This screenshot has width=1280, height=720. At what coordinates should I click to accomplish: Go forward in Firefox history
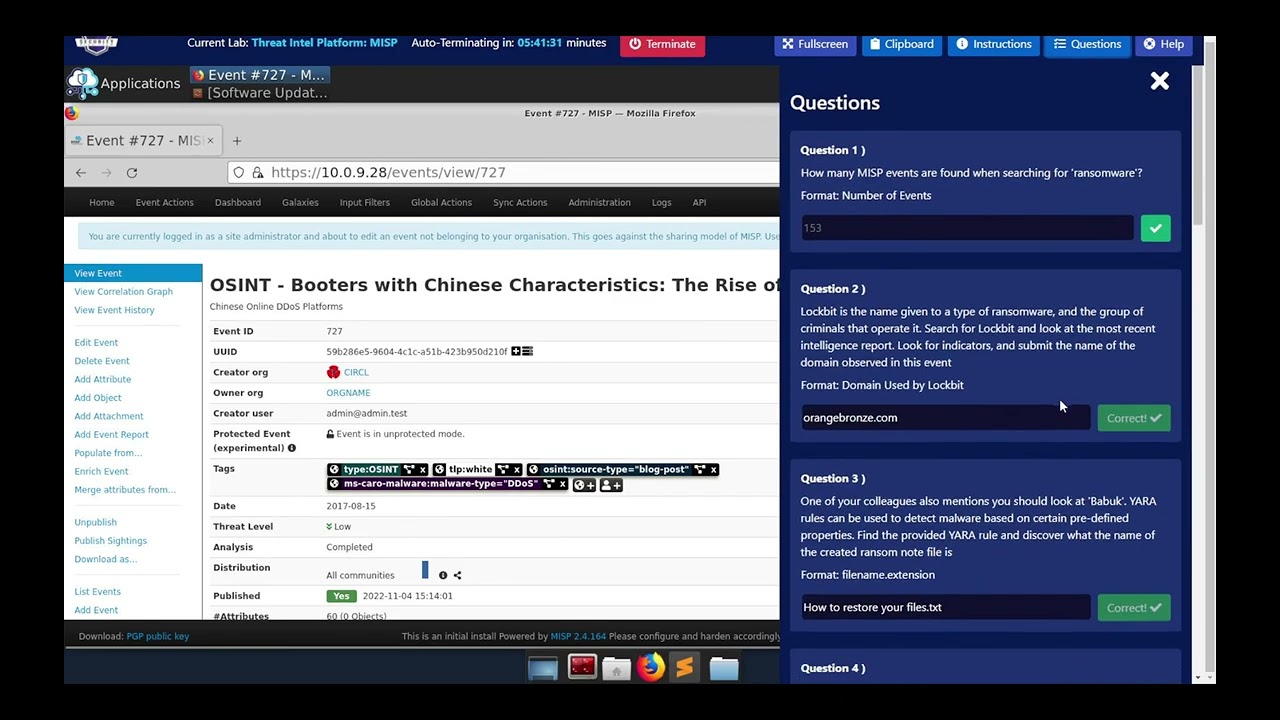point(106,173)
